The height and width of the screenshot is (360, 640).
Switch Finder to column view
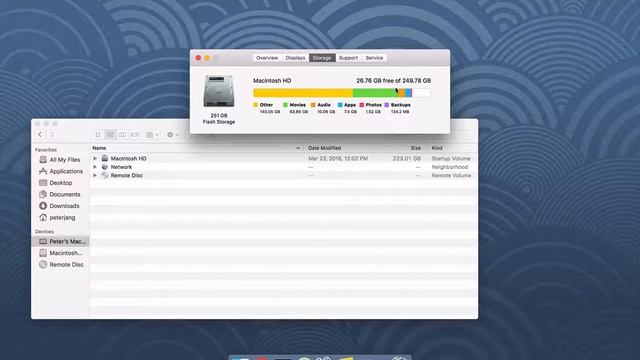click(122, 135)
